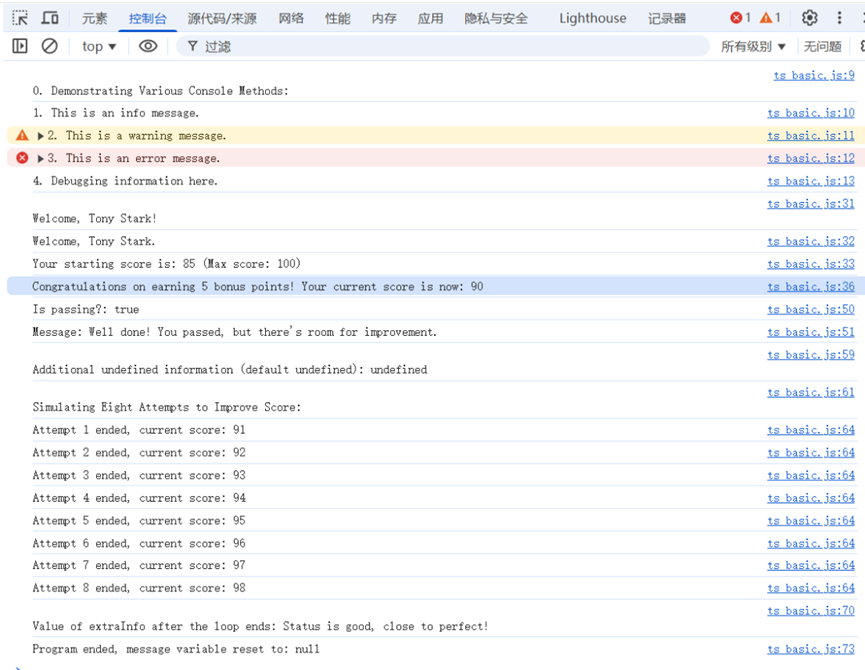Image resolution: width=865 pixels, height=670 pixels.
Task: Switch to the Lighthouse tab
Action: pyautogui.click(x=592, y=18)
